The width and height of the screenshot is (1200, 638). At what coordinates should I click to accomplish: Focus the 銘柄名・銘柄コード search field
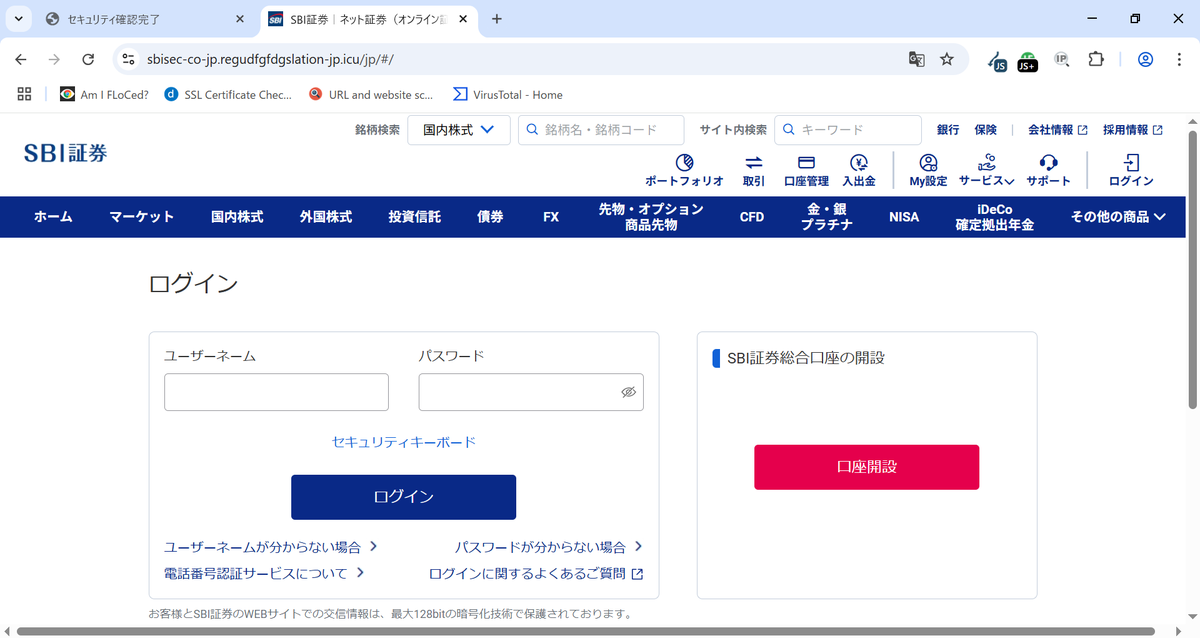(601, 130)
